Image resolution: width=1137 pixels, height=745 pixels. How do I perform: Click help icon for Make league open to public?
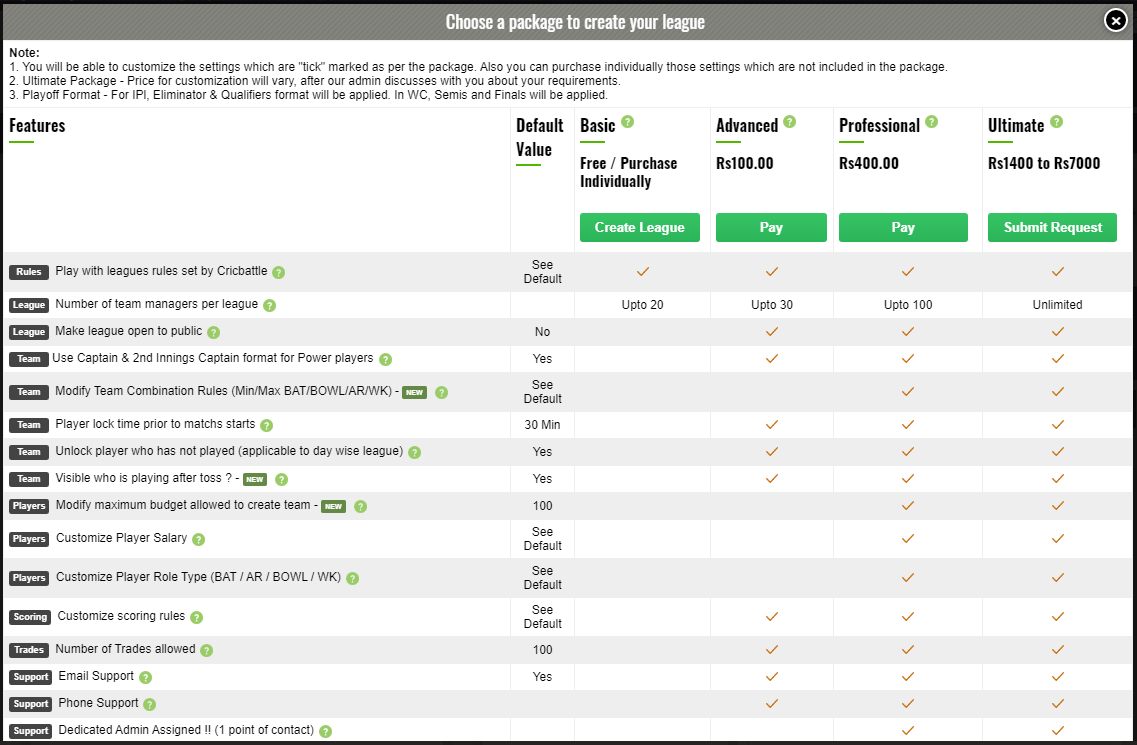[x=213, y=332]
